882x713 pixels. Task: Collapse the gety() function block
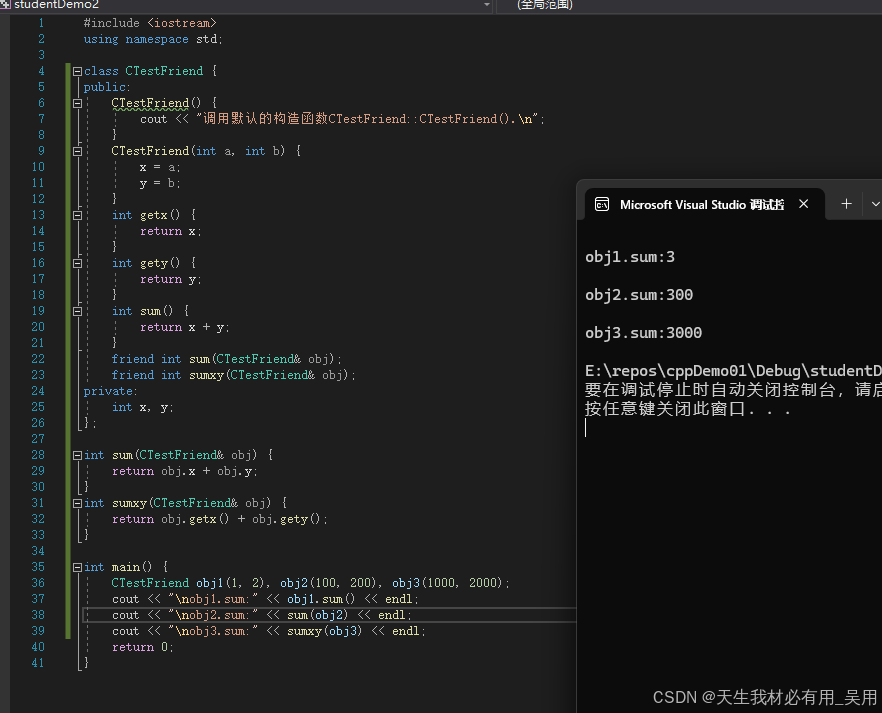[x=78, y=263]
